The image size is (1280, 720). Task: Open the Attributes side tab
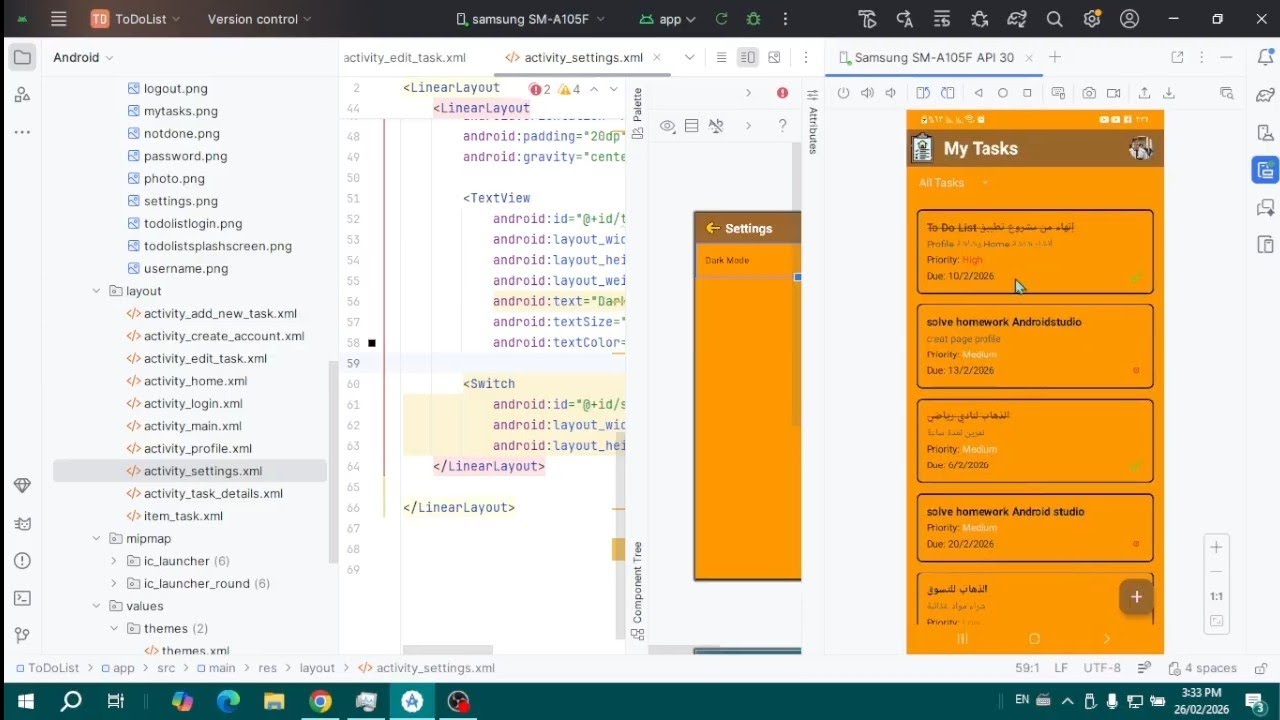click(x=812, y=123)
